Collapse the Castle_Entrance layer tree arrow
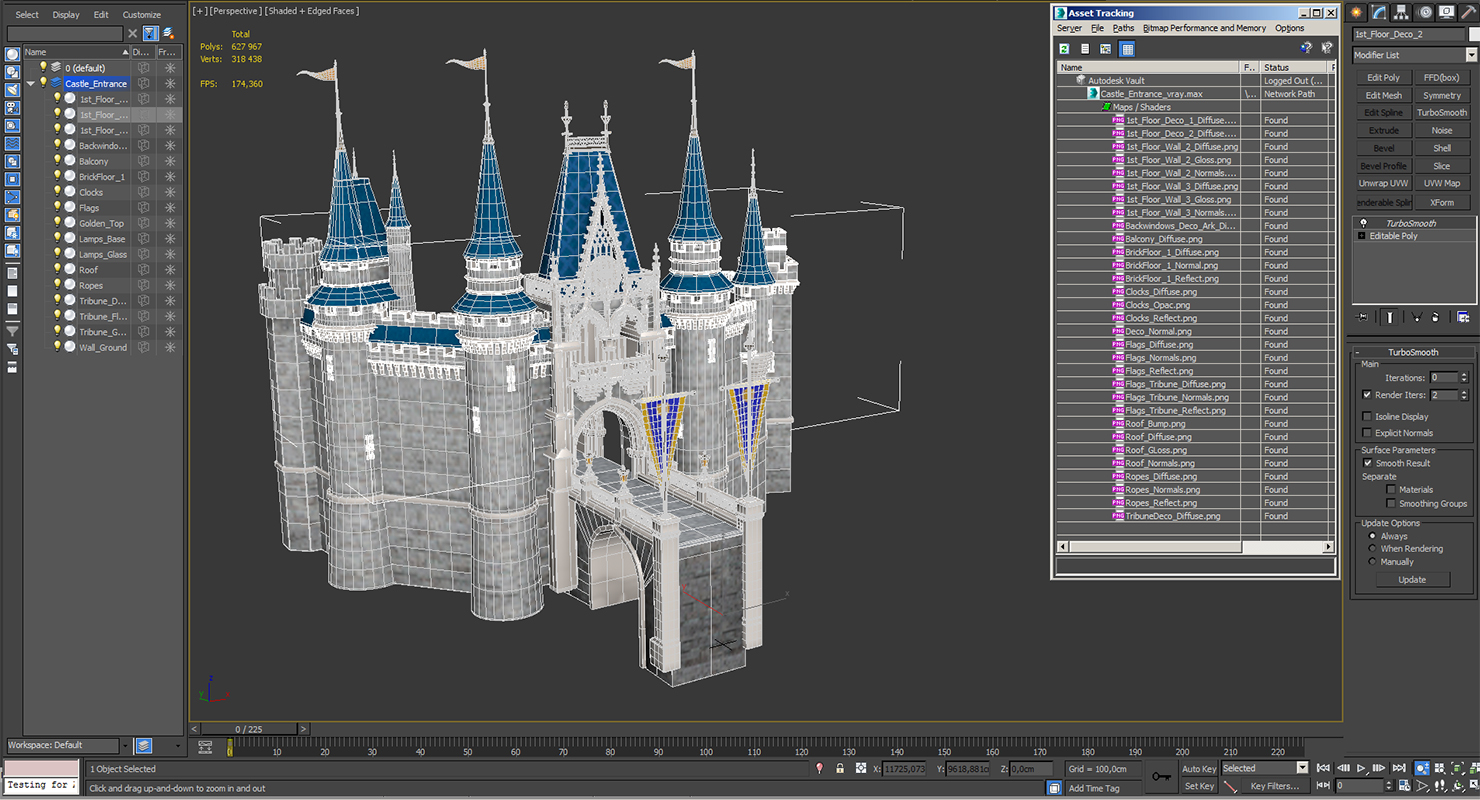Viewport: 1480px width, 800px height. [x=31, y=84]
